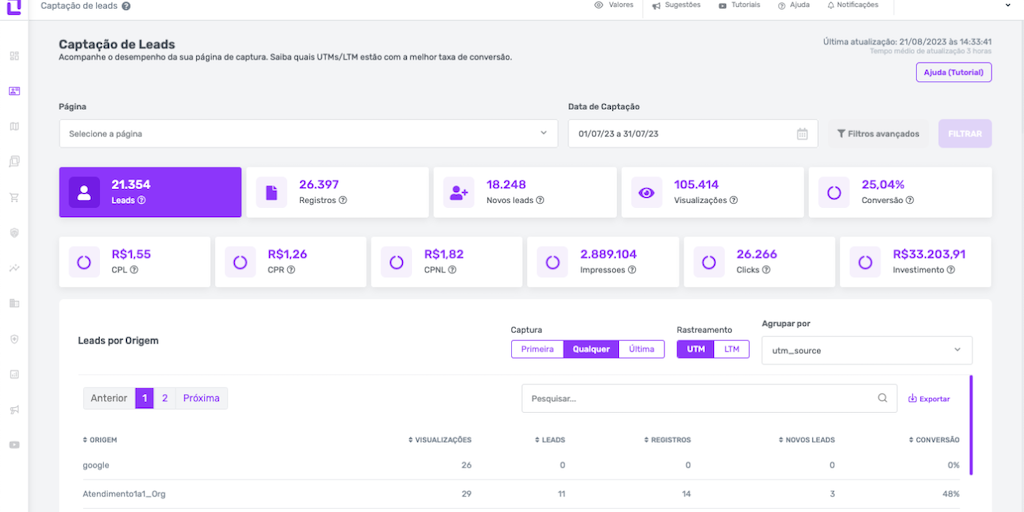Click the YouTube icon in sidebar
1024x512 pixels.
click(14, 445)
